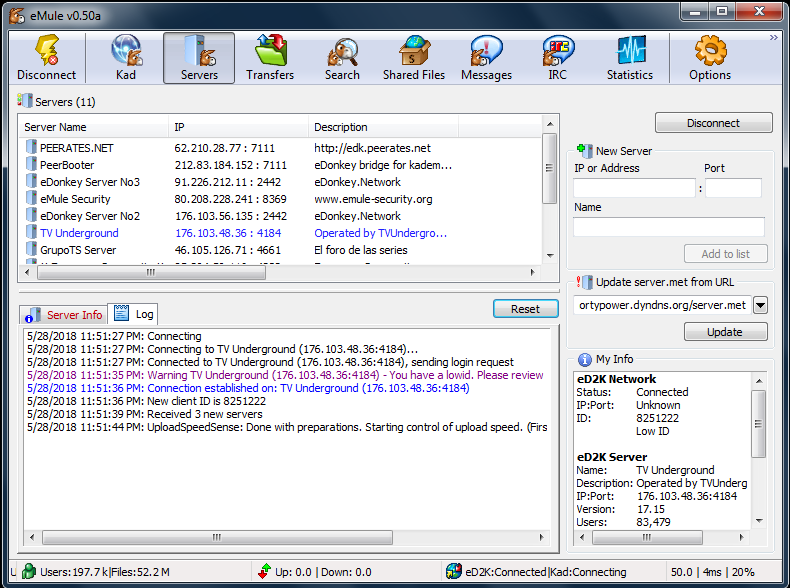790x588 pixels.
Task: Click the PEERATES.NET server row icon
Action: [31, 148]
